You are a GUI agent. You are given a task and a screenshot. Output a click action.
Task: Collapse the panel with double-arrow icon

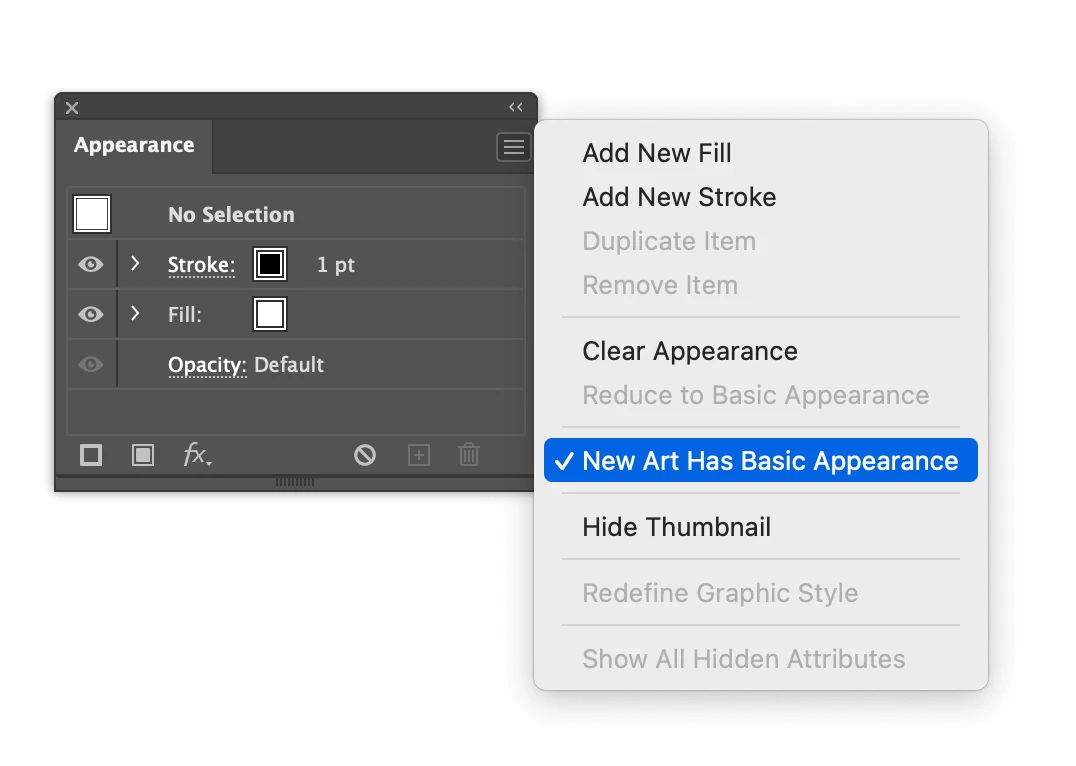tap(516, 107)
